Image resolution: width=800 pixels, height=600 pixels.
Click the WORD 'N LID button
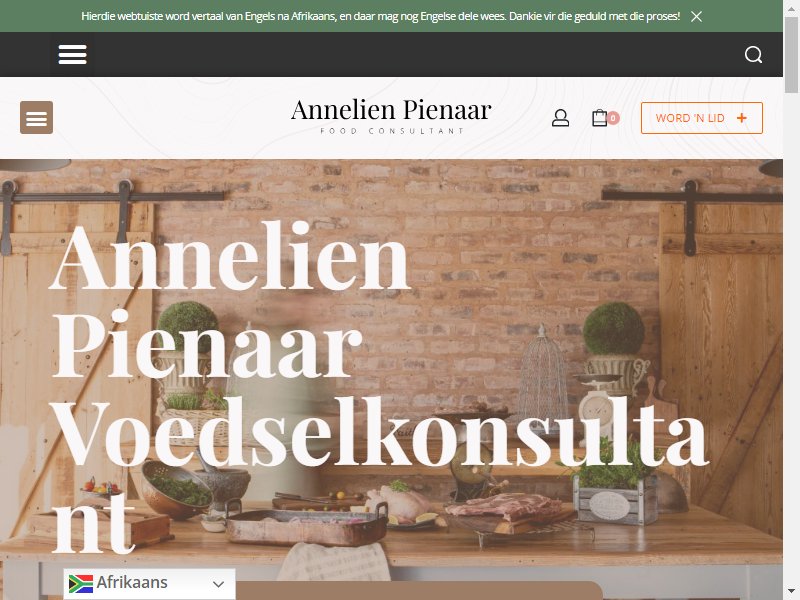point(702,118)
